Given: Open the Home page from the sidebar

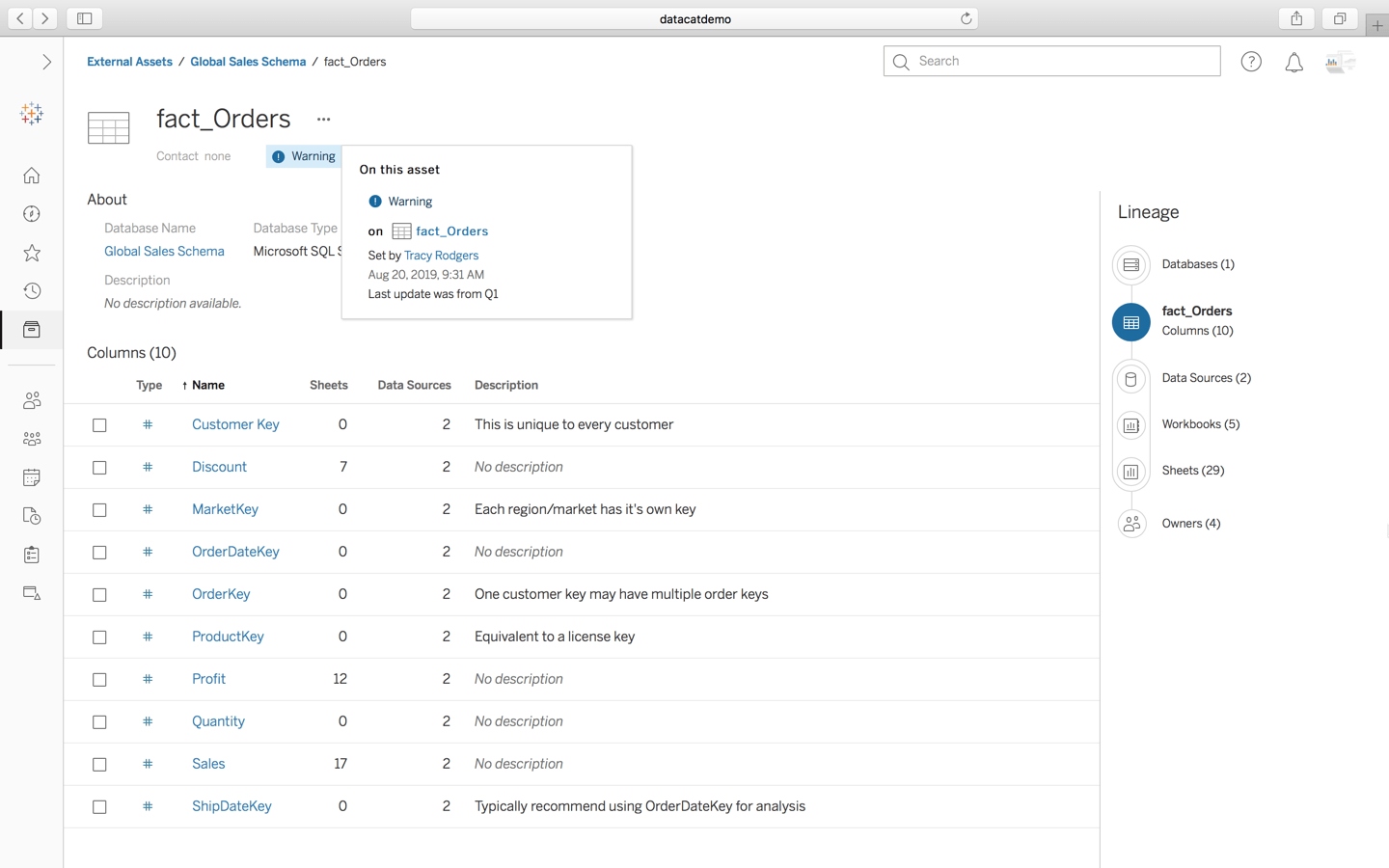Looking at the screenshot, I should coord(31,176).
